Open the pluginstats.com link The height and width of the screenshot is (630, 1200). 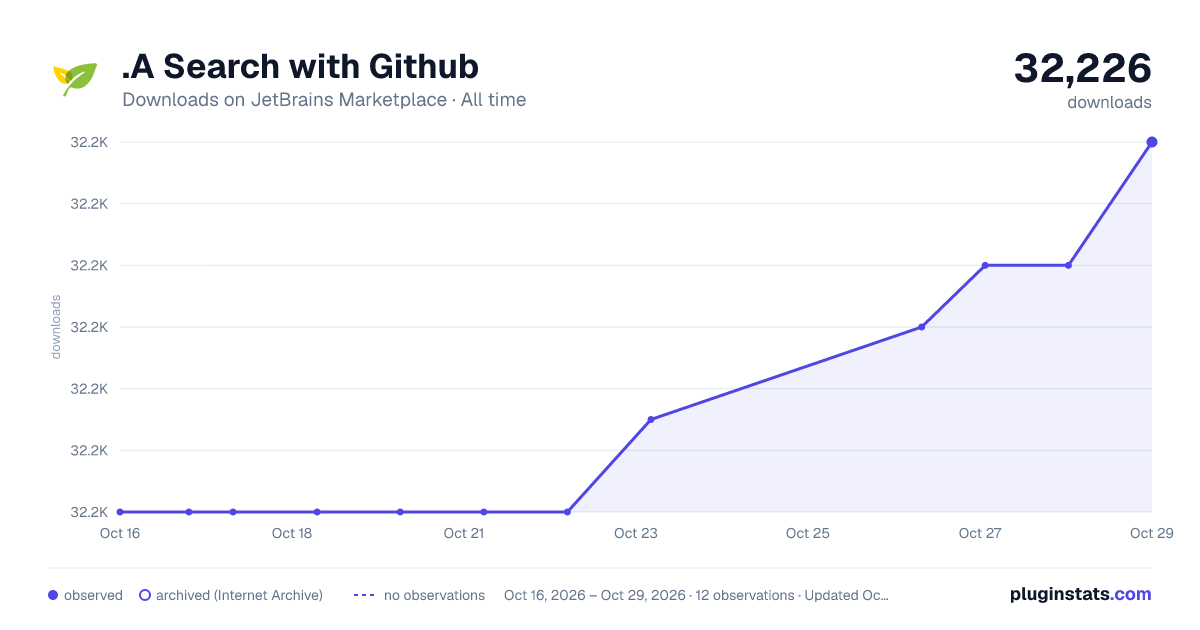pos(1080,594)
